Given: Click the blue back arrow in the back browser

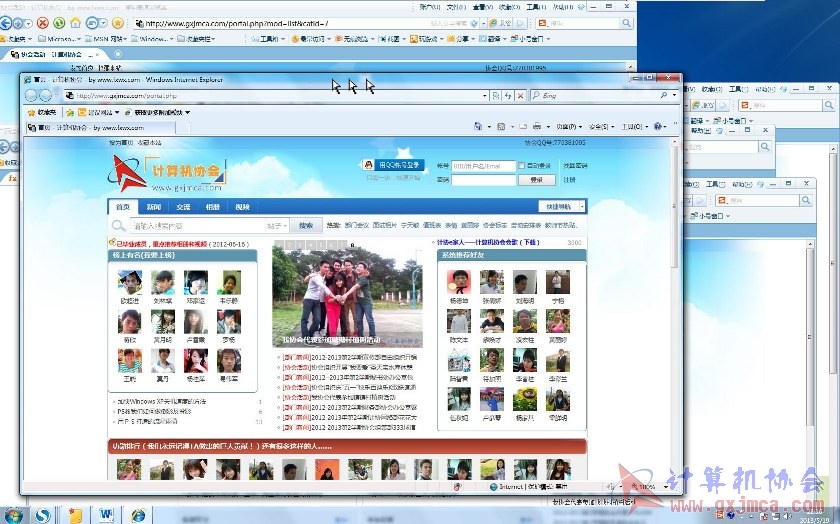Looking at the screenshot, I should pos(6,23).
